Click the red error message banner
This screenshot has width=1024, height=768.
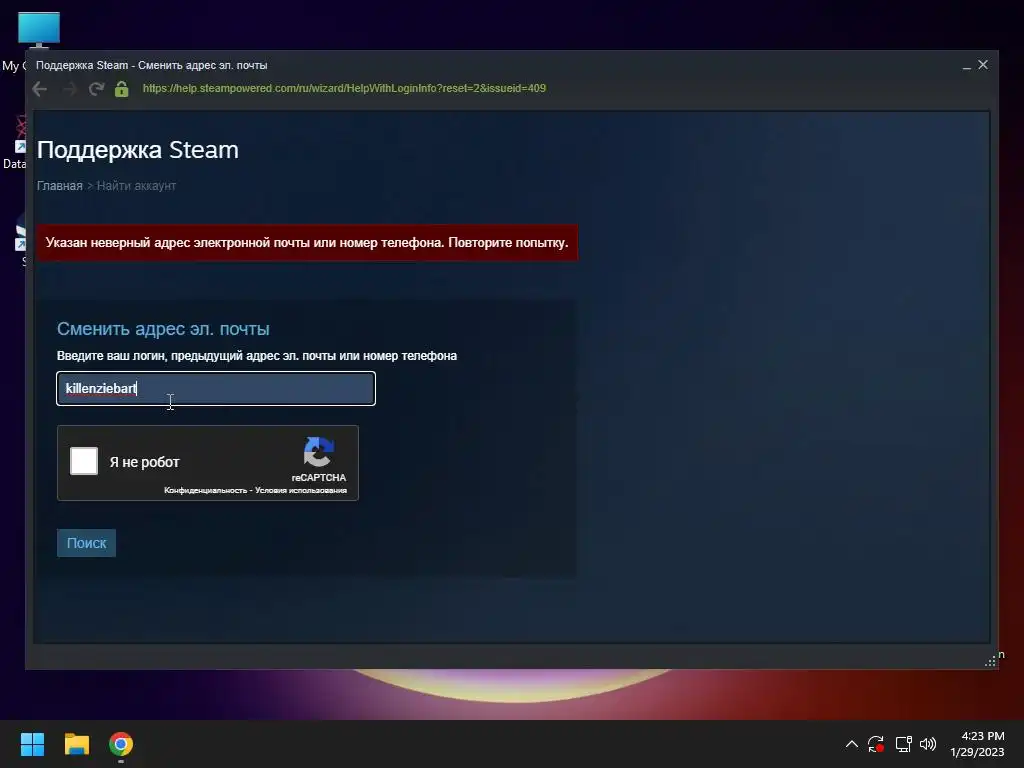(x=307, y=243)
